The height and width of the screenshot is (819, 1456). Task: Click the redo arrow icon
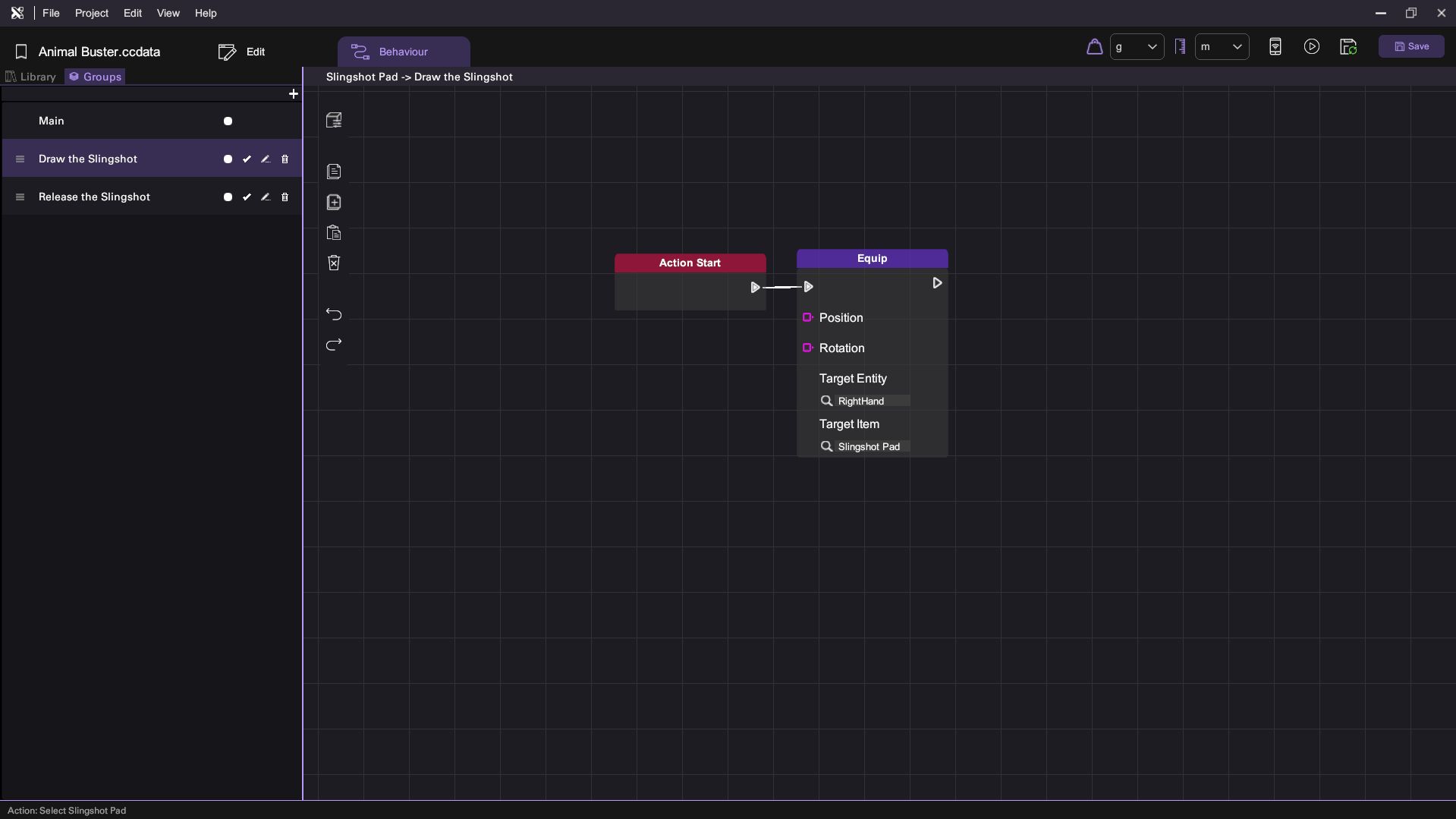pyautogui.click(x=334, y=345)
